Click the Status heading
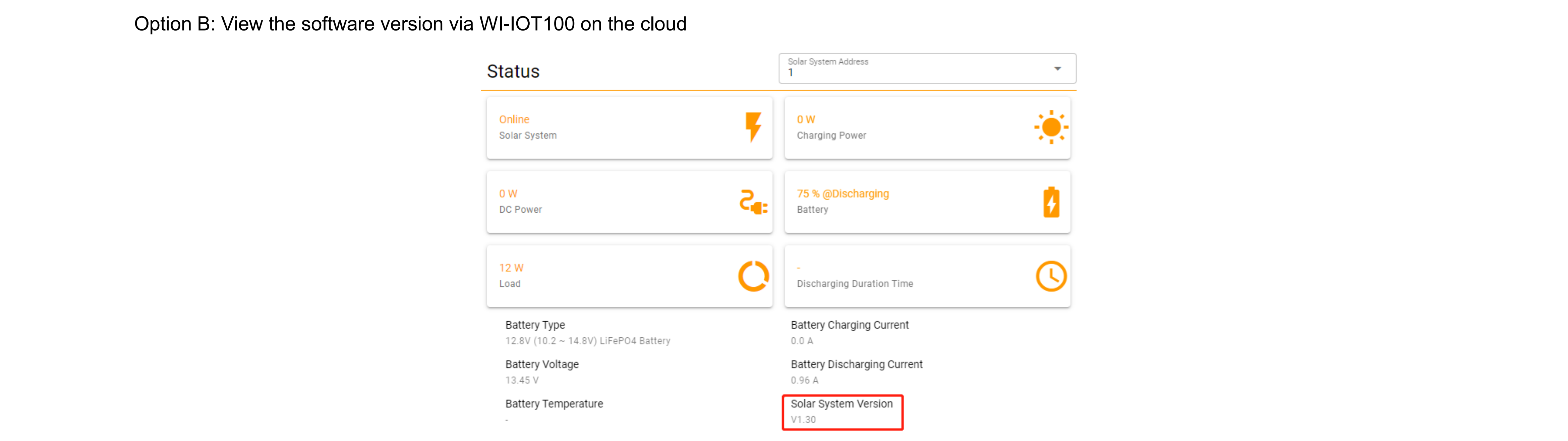The width and height of the screenshot is (1568, 441). (513, 71)
